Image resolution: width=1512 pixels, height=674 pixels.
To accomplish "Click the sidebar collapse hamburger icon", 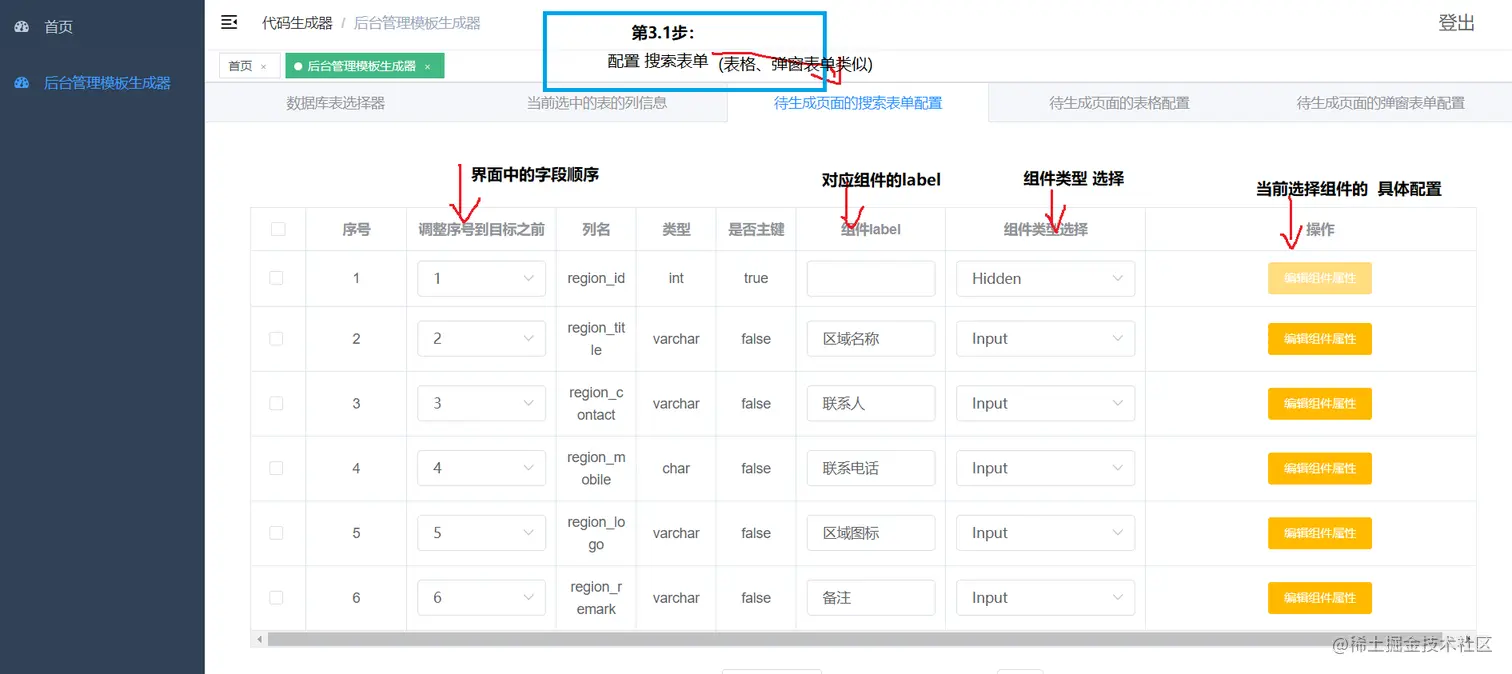I will pos(229,22).
